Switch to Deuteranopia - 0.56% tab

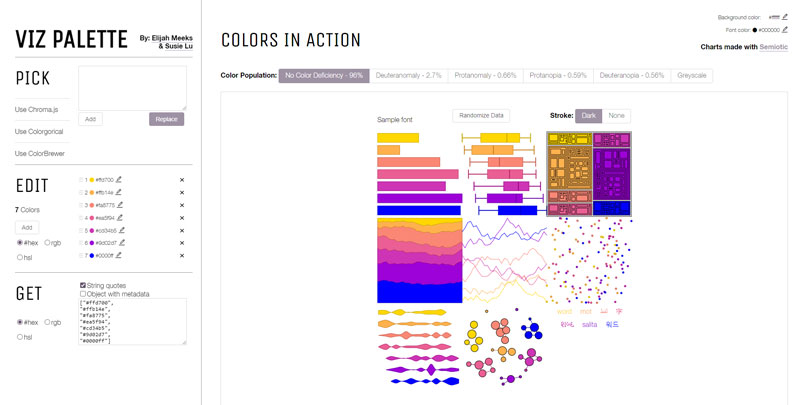click(x=632, y=75)
